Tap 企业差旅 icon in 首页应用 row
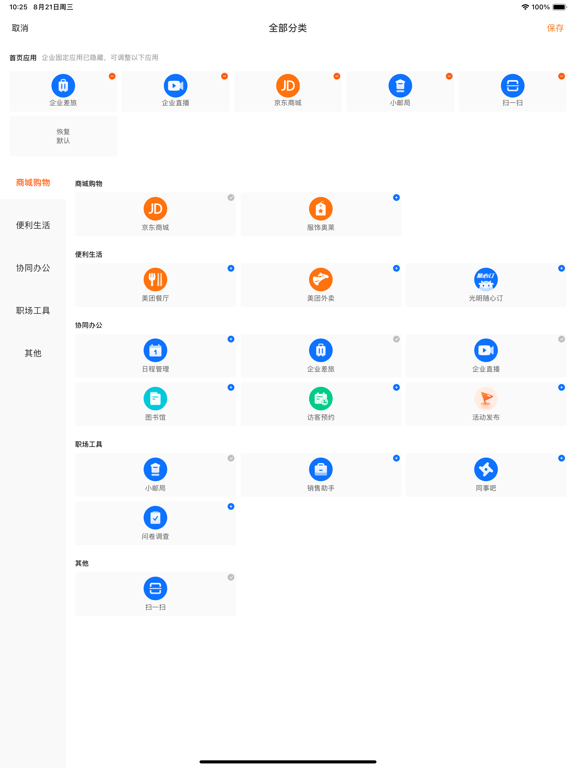The height and width of the screenshot is (768, 576). [63, 86]
